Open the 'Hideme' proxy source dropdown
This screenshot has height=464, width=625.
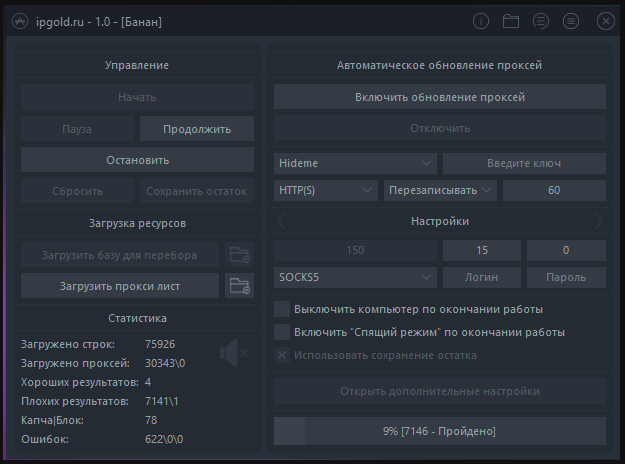355,163
